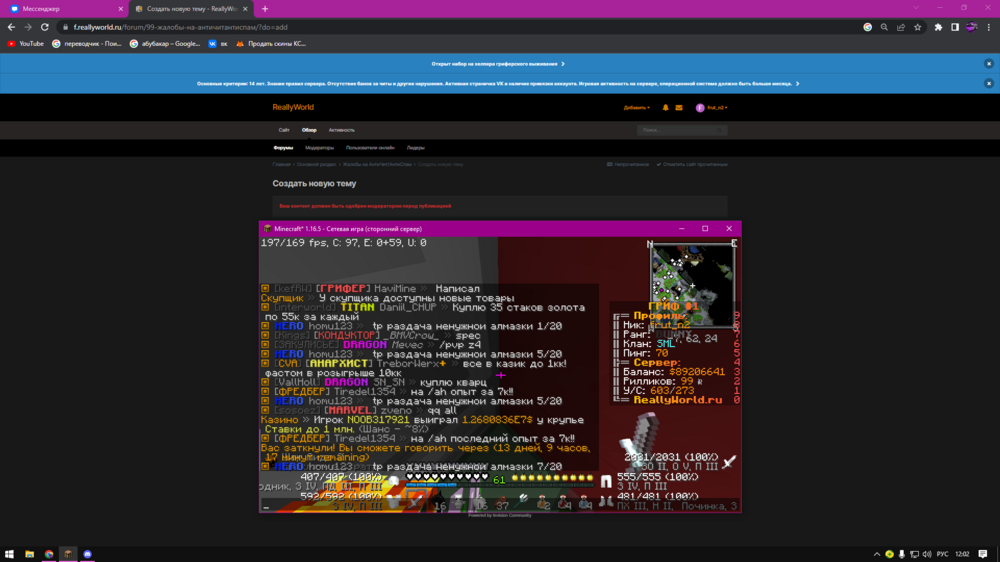This screenshot has height=562, width=1000.
Task: Open the Добавить dropdown
Action: 636,108
